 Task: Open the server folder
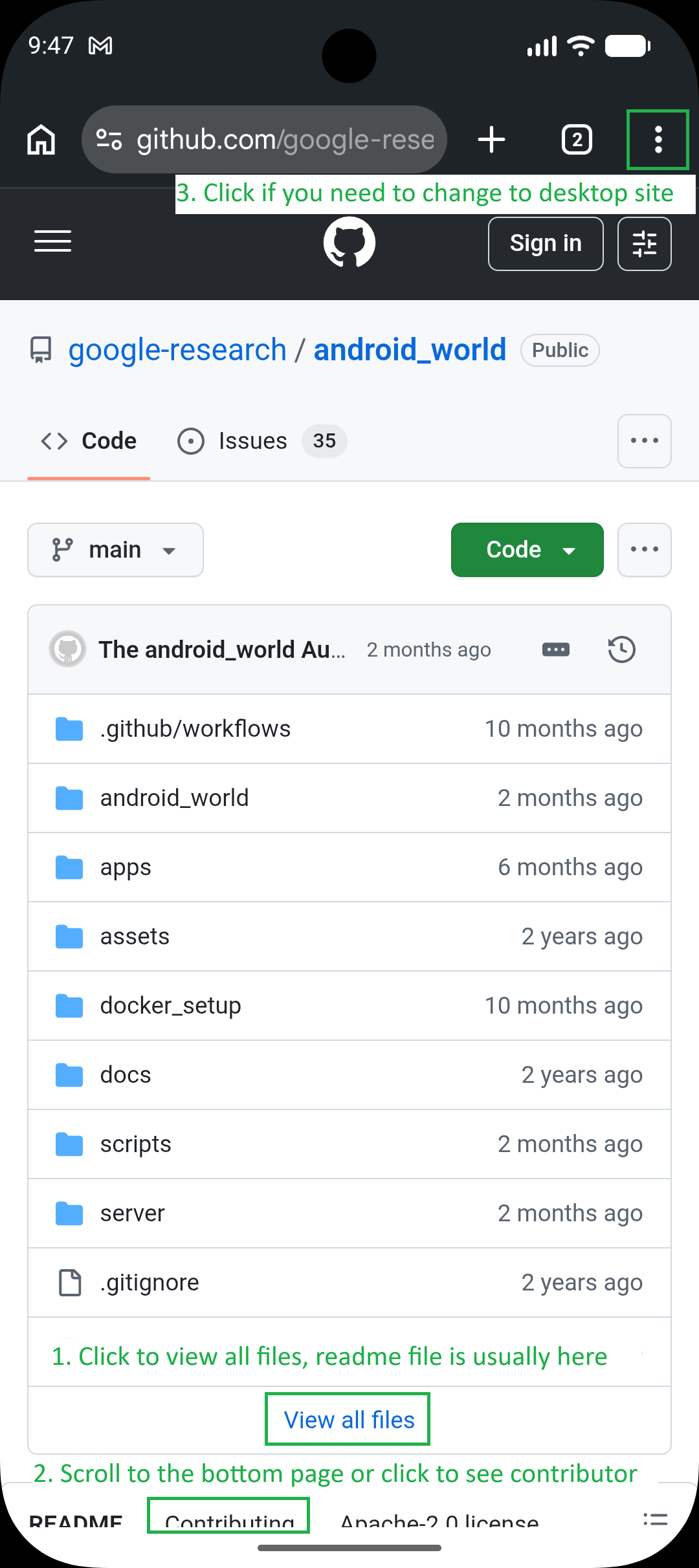coord(132,1214)
